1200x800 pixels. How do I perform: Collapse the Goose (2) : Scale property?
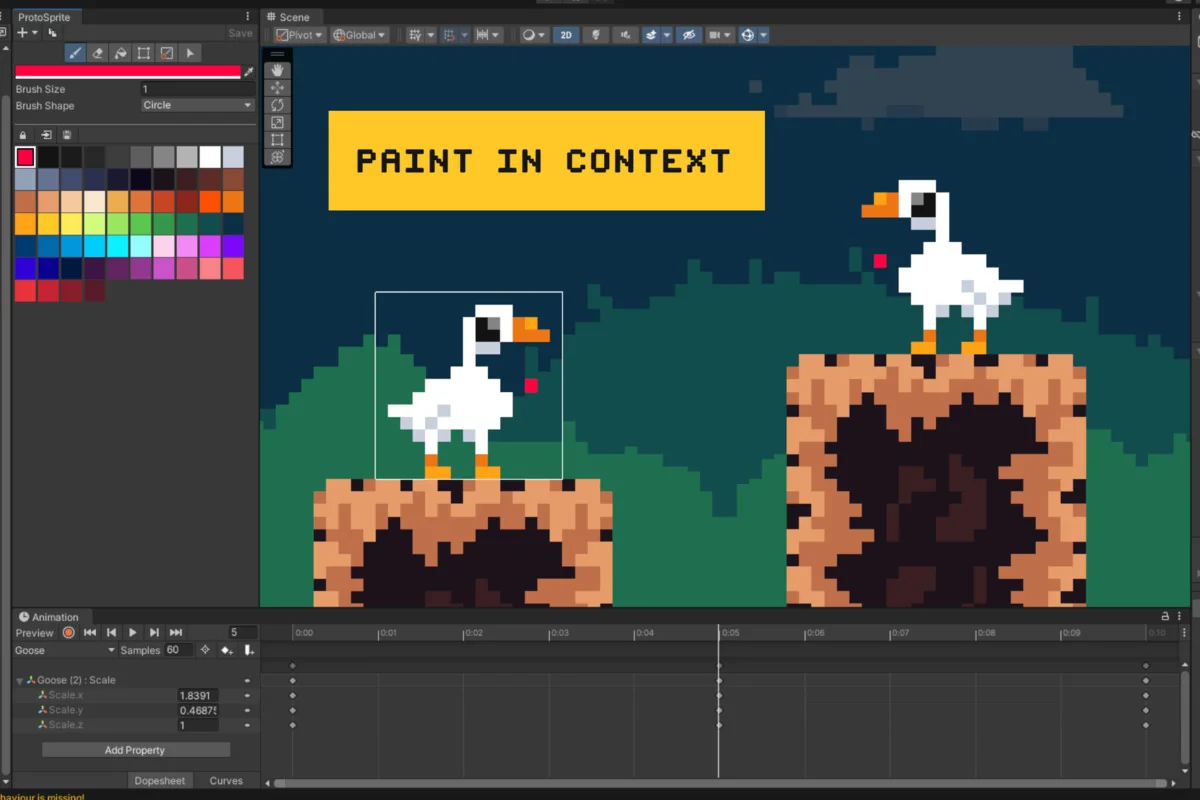coord(20,680)
